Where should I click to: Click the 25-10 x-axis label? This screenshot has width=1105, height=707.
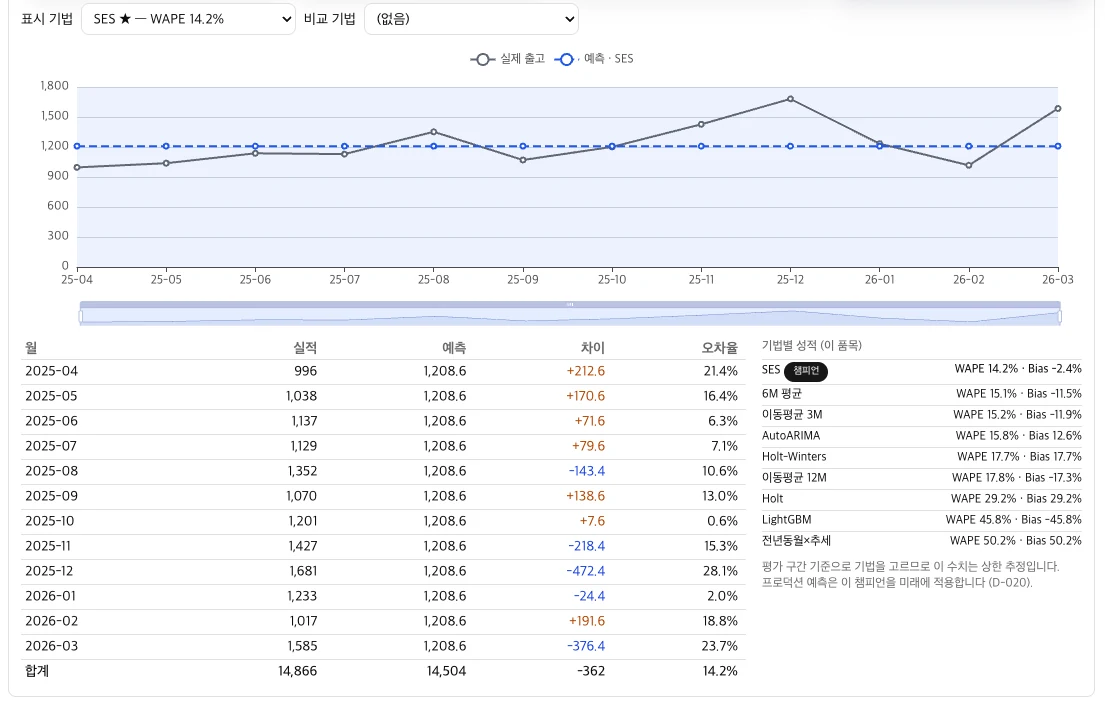612,280
